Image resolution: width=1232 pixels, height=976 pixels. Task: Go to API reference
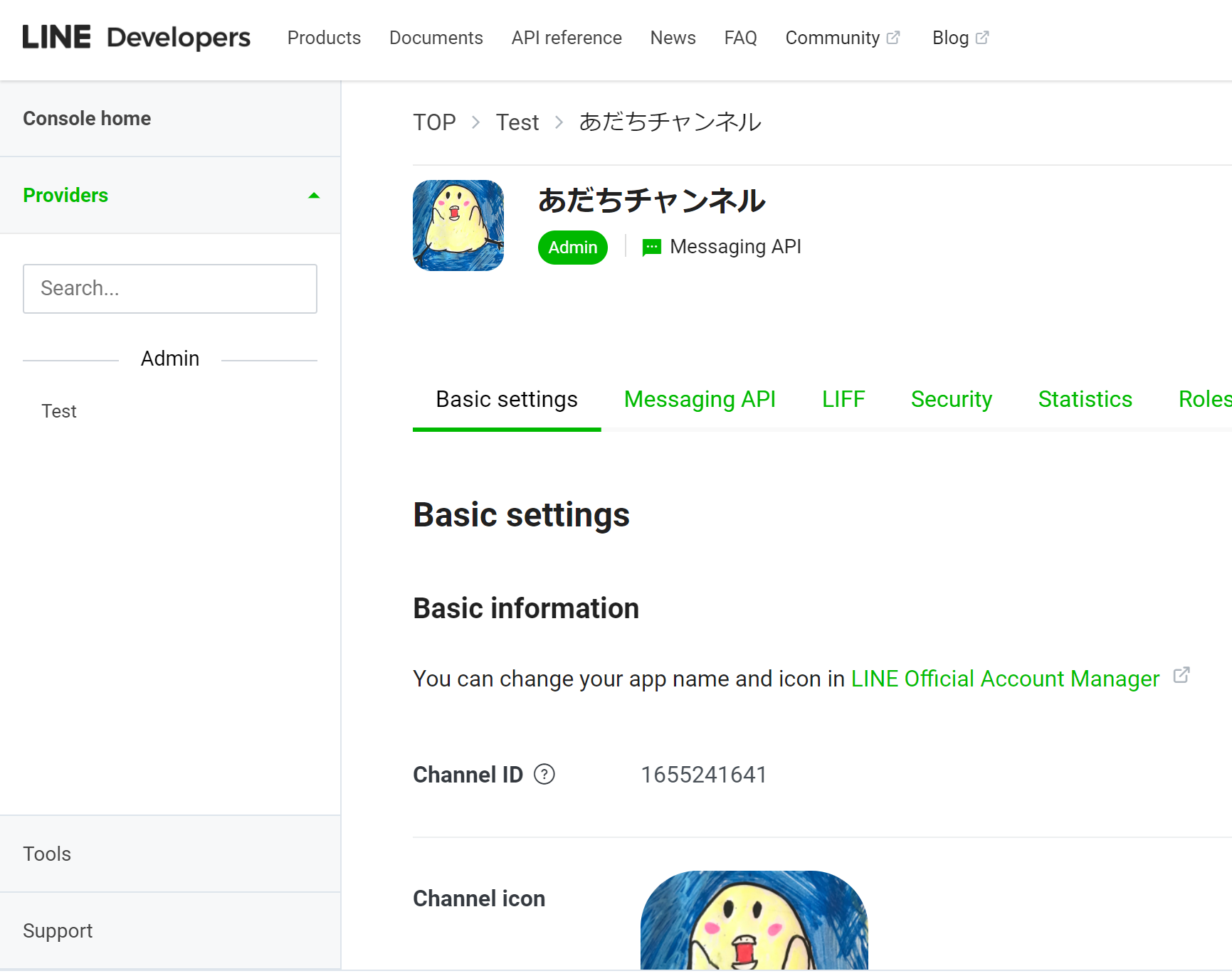tap(567, 38)
